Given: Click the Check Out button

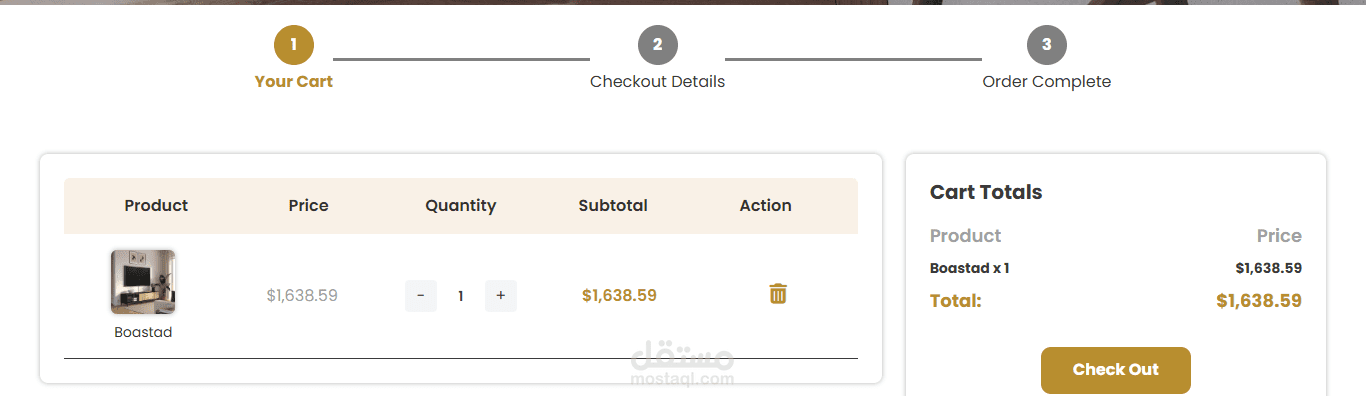Looking at the screenshot, I should 1116,370.
